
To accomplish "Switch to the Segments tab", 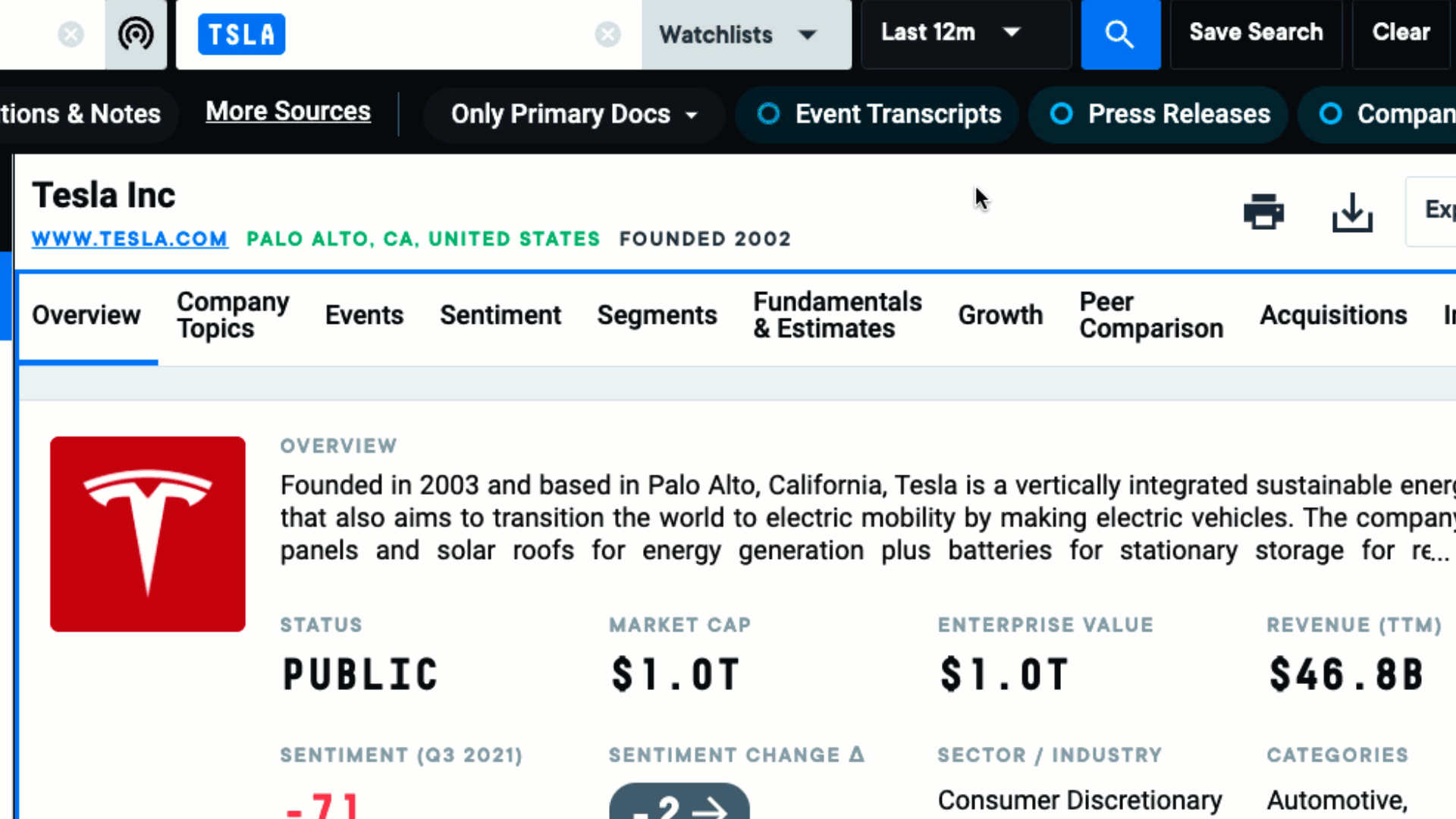I will point(657,315).
